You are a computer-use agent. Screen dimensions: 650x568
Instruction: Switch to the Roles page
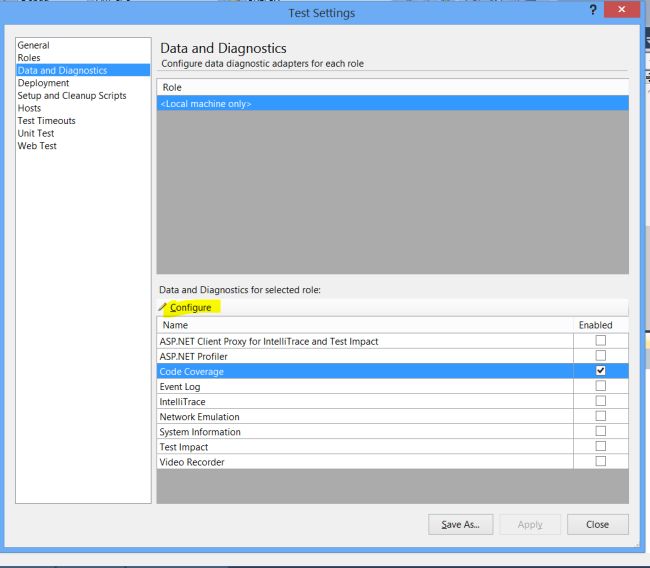point(29,58)
